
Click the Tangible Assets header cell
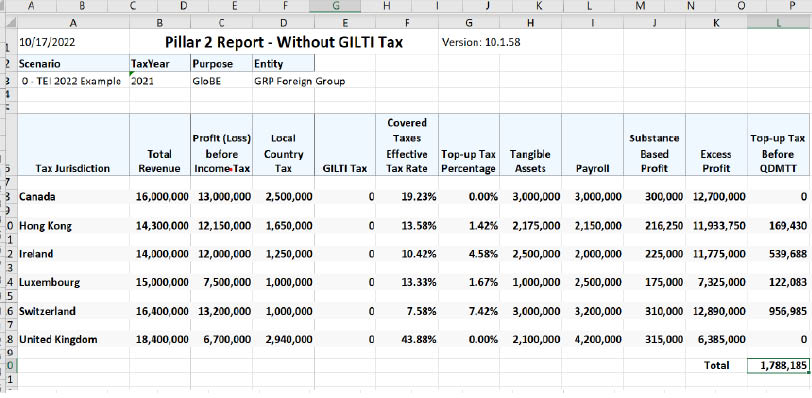pos(530,145)
